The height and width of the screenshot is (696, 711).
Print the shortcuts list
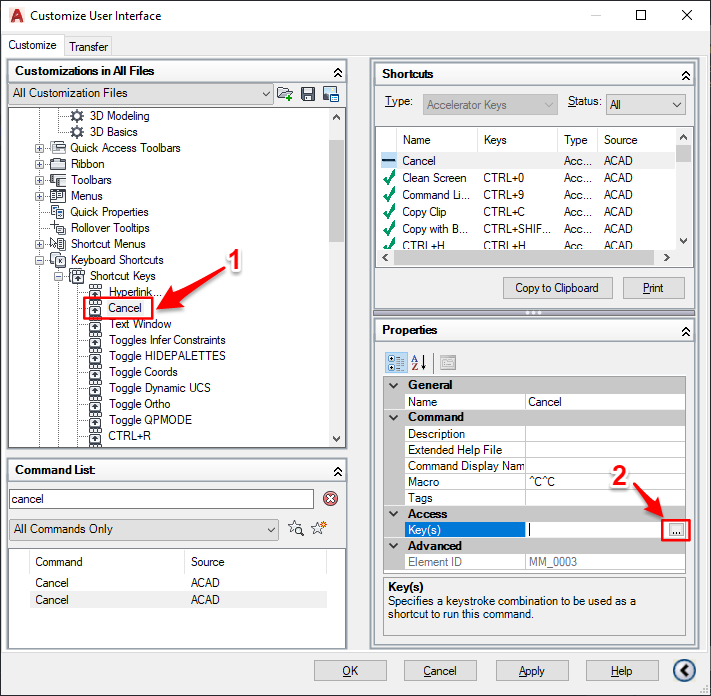click(x=653, y=288)
